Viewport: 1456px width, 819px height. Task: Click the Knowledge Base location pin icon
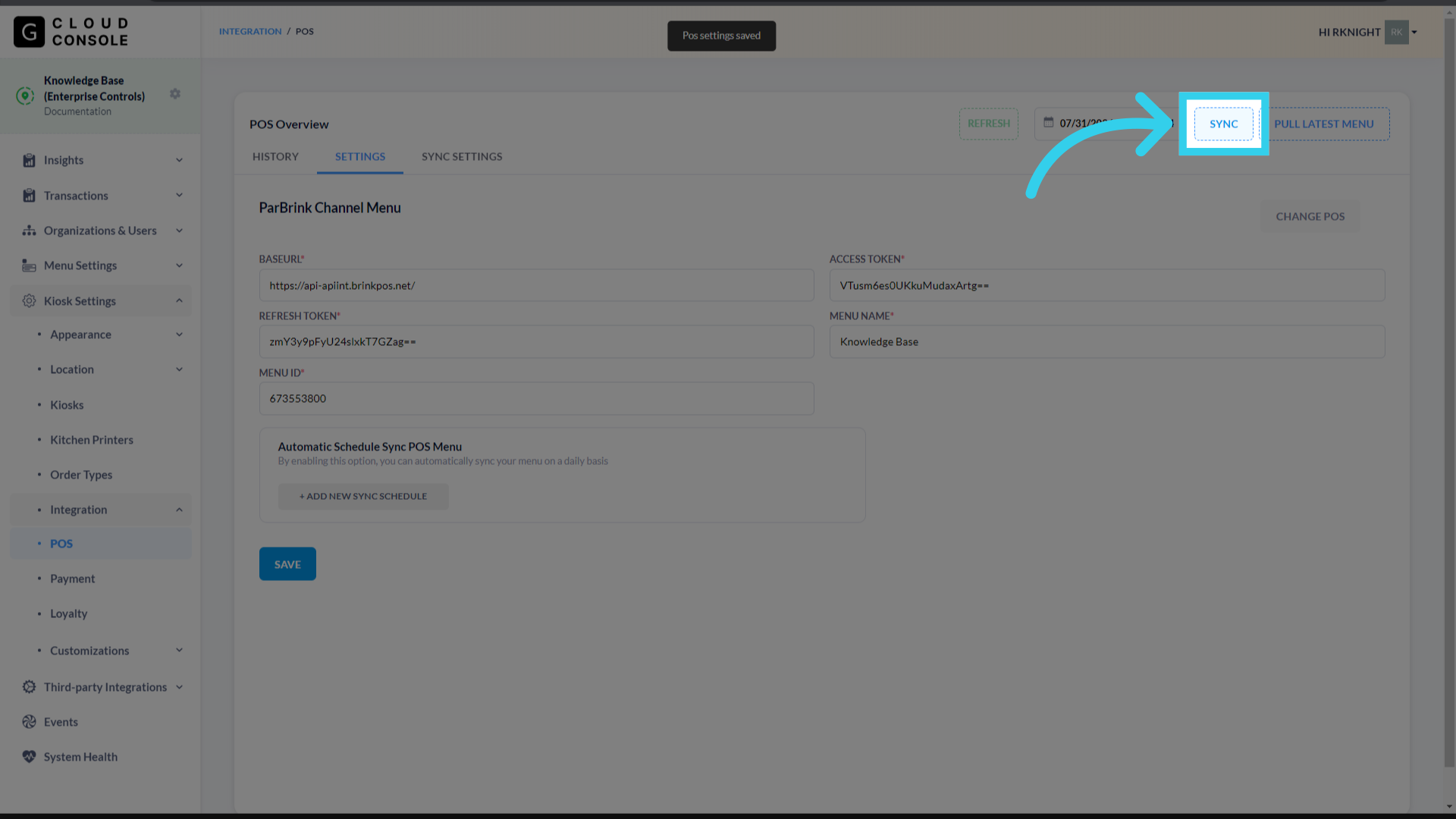[25, 96]
